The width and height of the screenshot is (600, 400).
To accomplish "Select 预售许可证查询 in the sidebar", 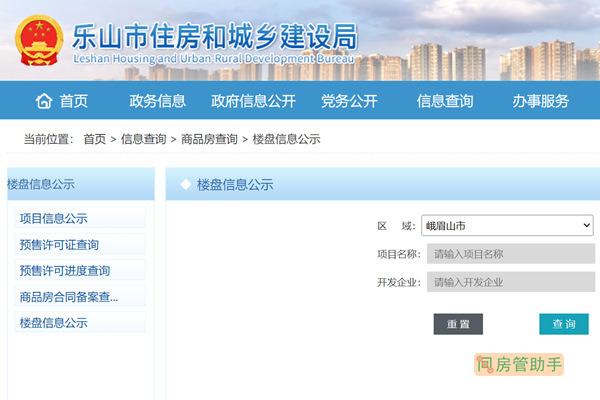I will click(80, 244).
